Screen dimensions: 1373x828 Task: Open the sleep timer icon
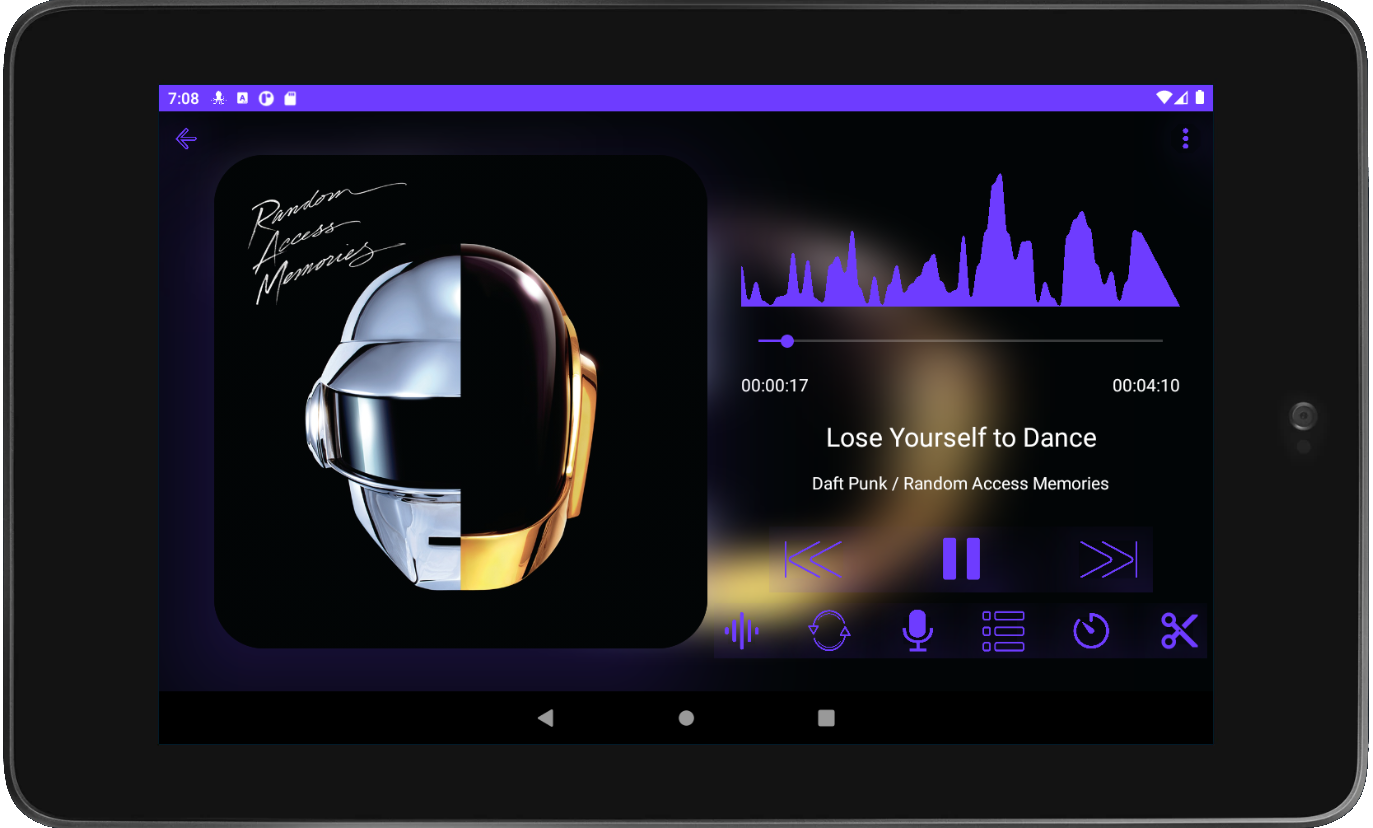(1091, 631)
